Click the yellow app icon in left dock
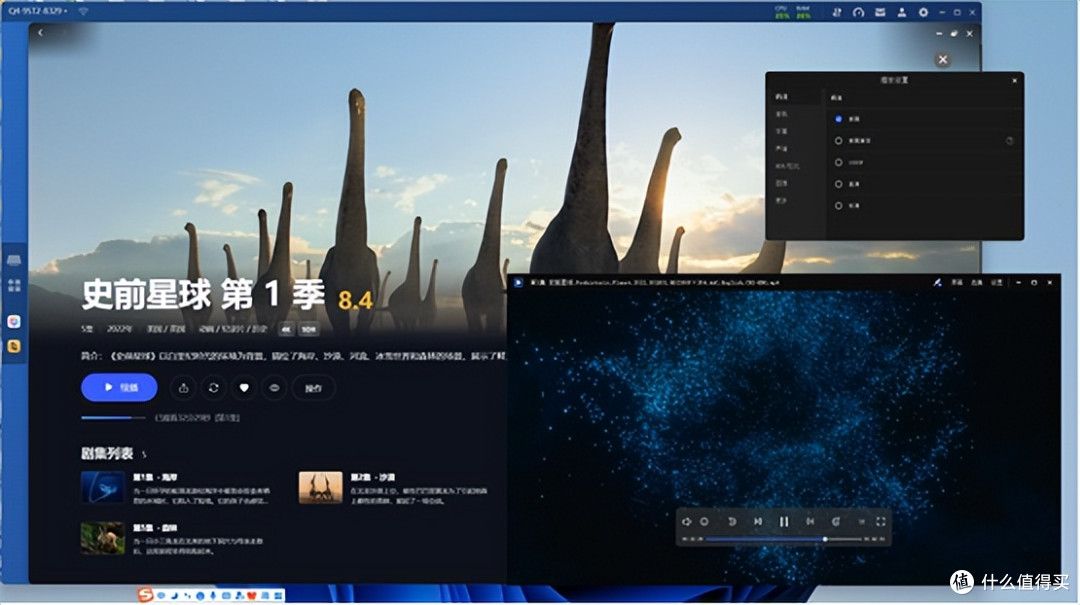Viewport: 1080px width, 605px height. tap(14, 347)
